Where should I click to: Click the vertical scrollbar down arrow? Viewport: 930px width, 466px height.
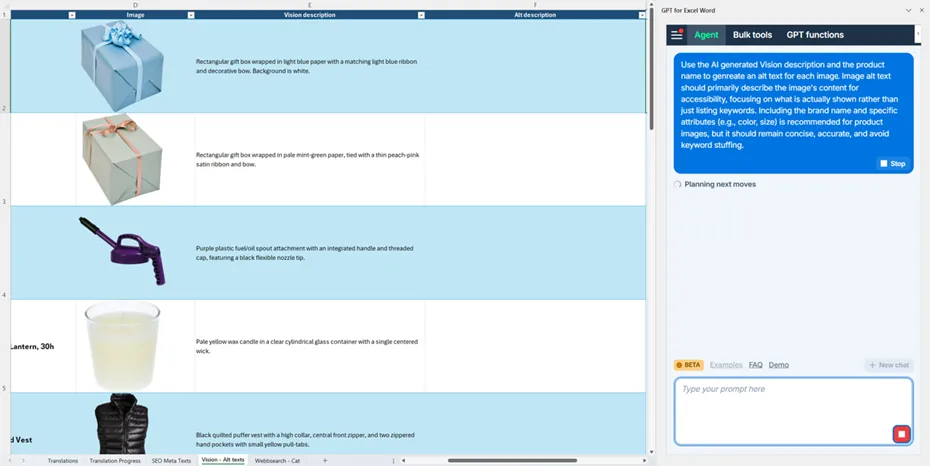click(651, 452)
